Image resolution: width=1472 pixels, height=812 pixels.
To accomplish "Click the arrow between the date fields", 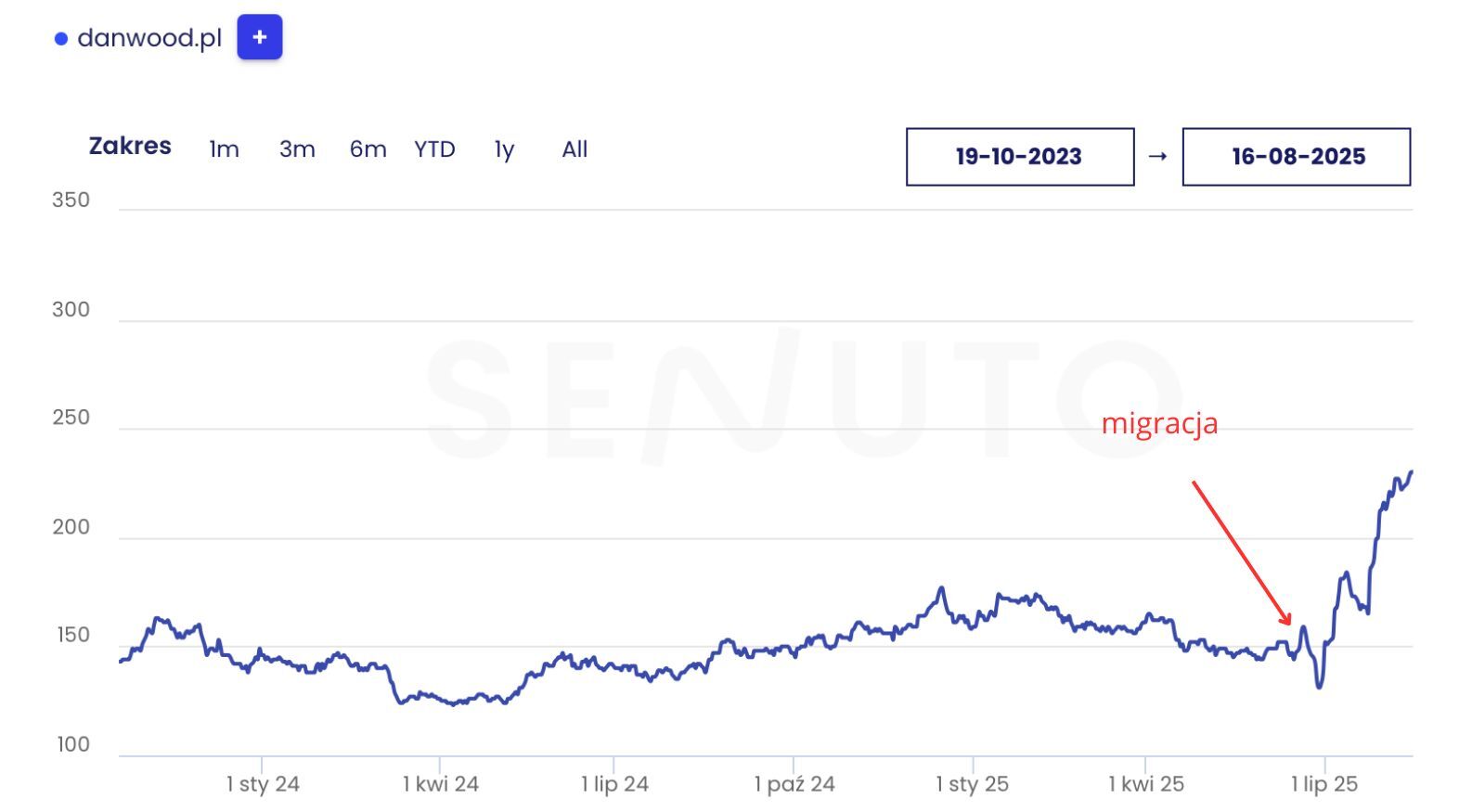I will pos(1157,156).
